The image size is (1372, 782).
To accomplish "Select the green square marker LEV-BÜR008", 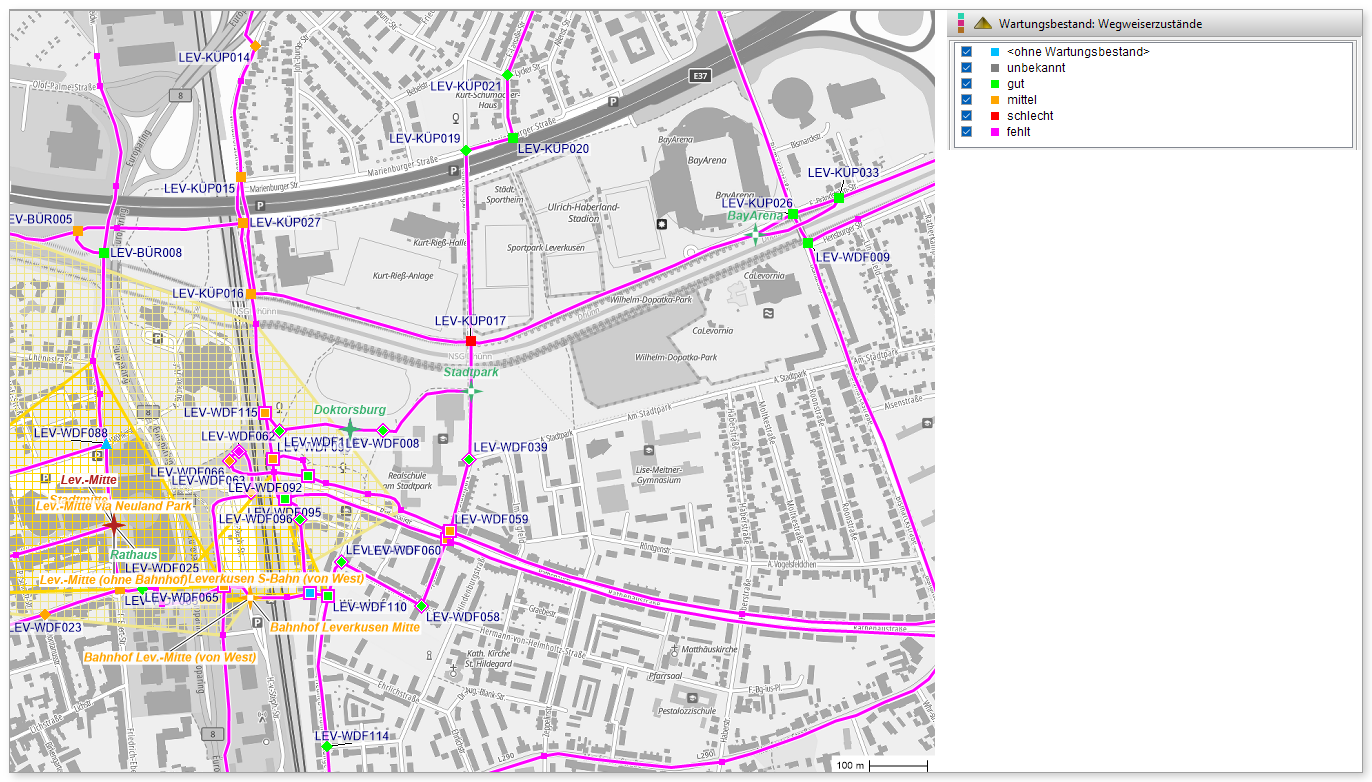I will tap(104, 252).
